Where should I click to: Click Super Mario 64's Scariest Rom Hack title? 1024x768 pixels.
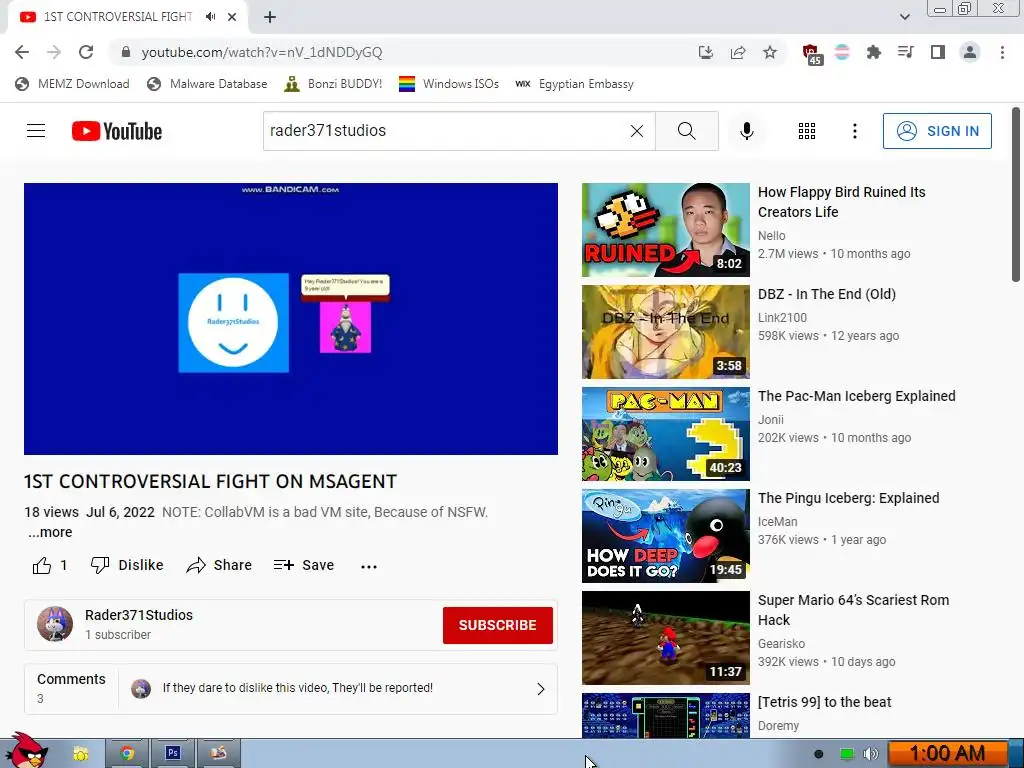[854, 610]
